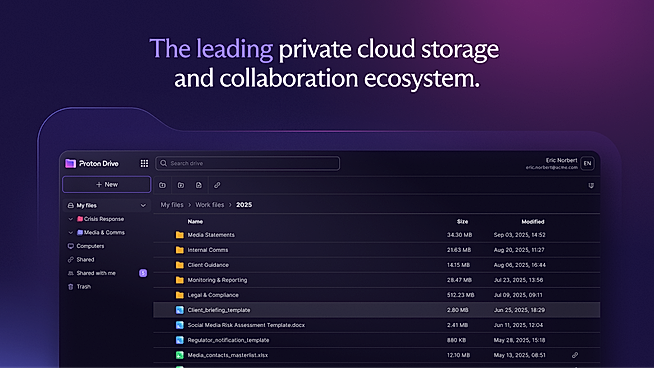The width and height of the screenshot is (654, 368).
Task: Focus the Search drive field
Action: (x=247, y=163)
